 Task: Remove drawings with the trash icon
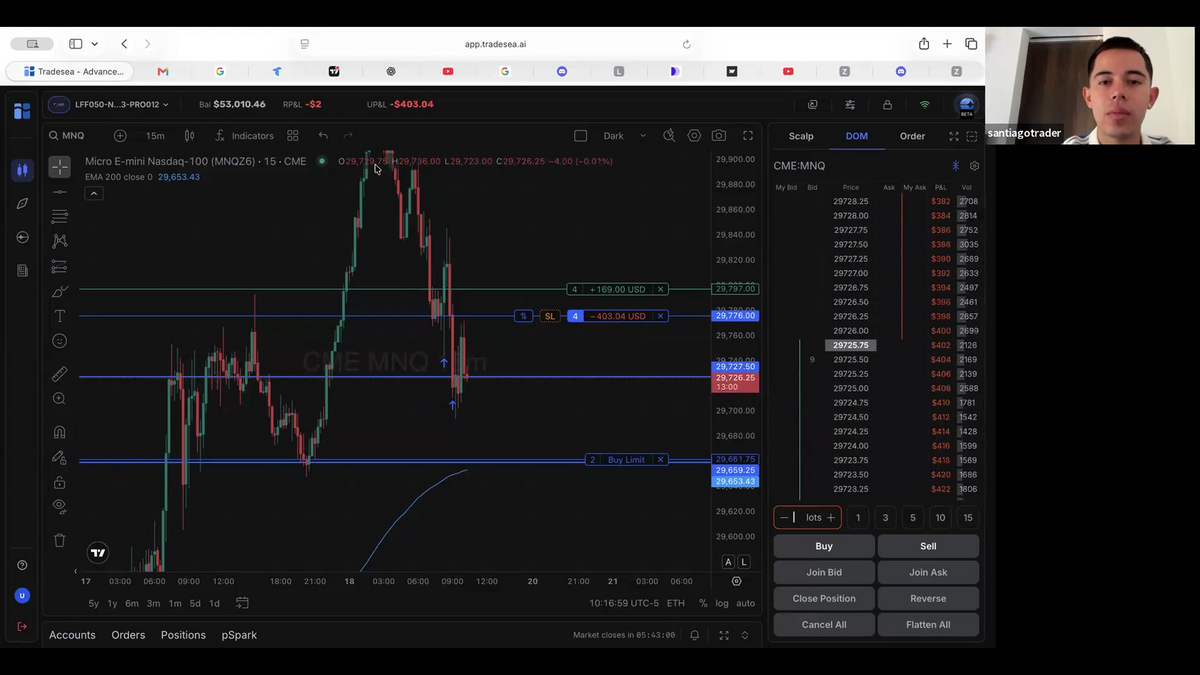[x=60, y=540]
